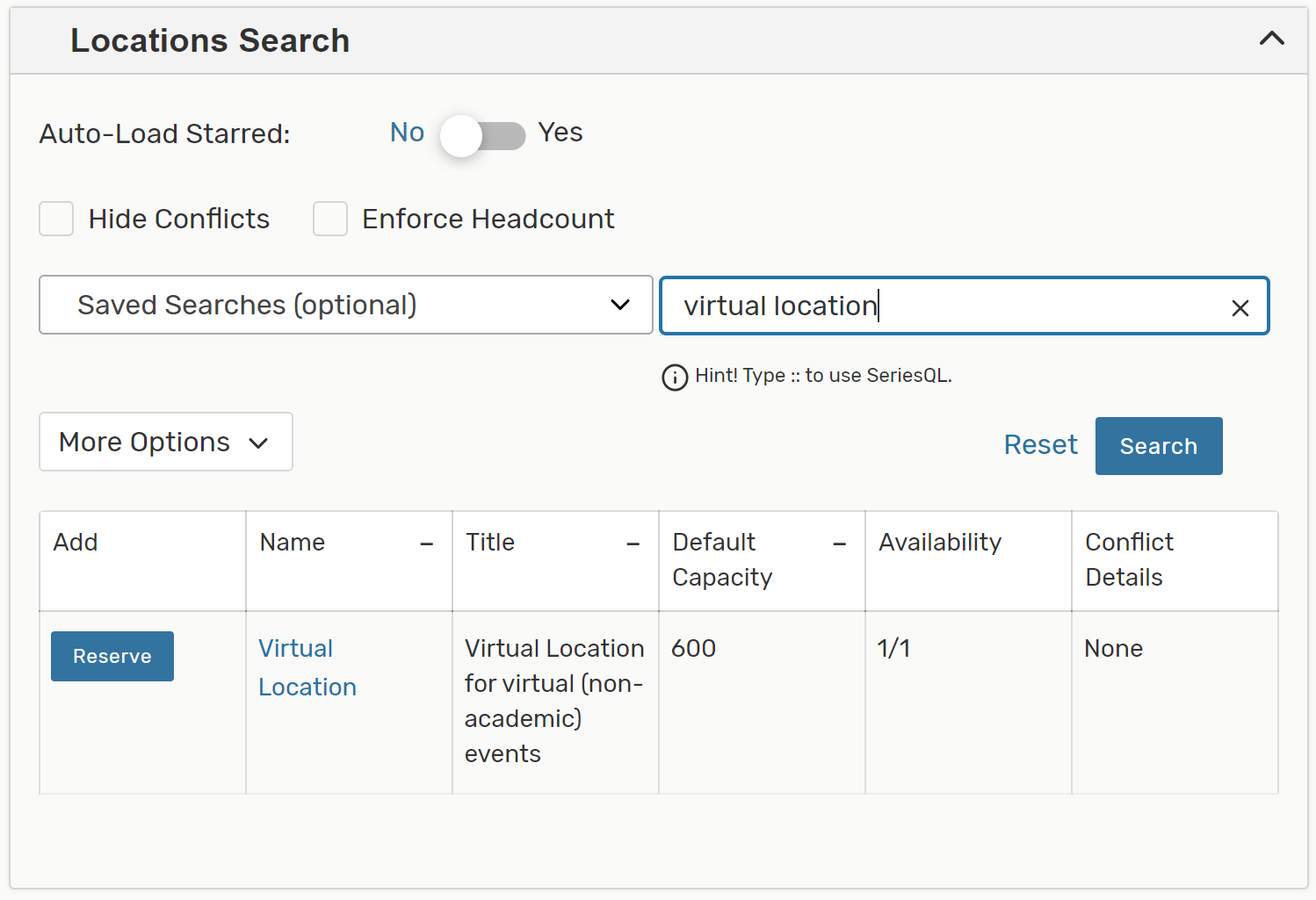Click the Availability column header

940,543
